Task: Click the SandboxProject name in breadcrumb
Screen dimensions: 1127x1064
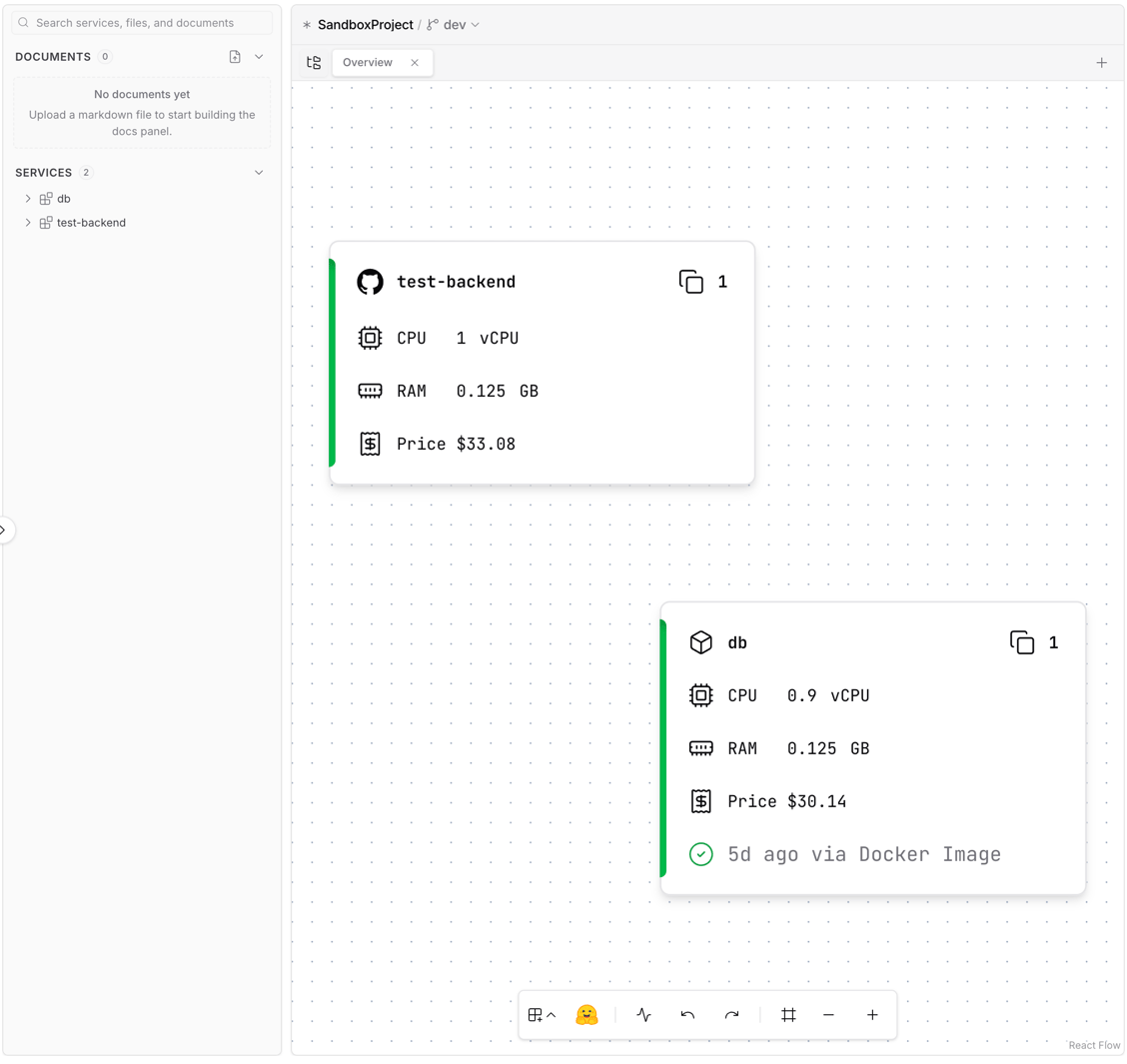Action: click(x=365, y=24)
